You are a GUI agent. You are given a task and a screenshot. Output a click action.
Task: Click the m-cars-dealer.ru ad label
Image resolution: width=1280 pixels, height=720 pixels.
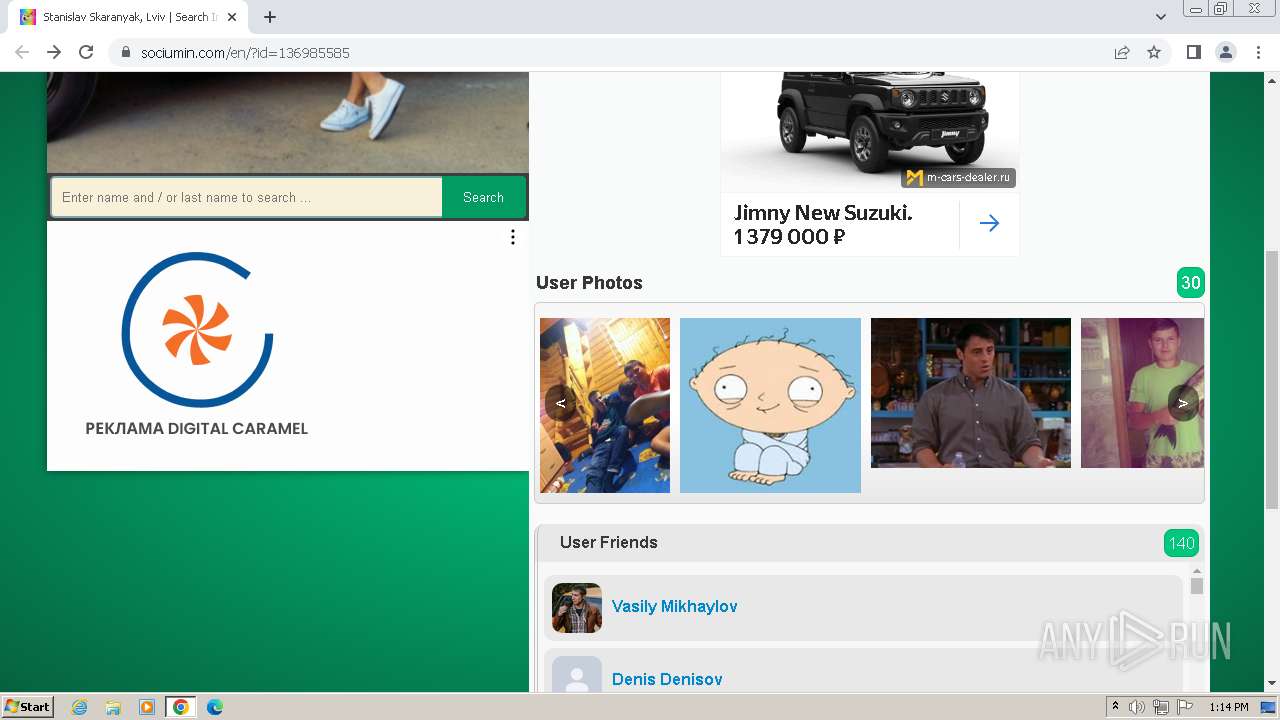(x=960, y=177)
